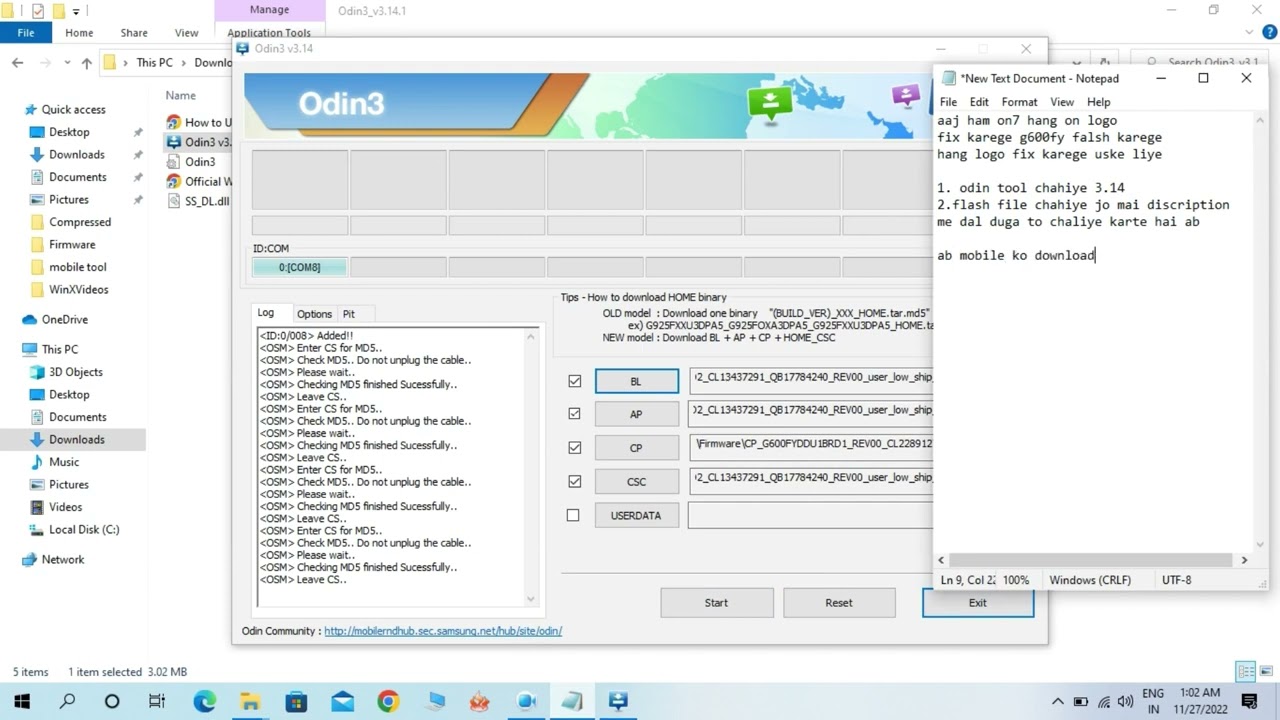
Task: Open Application Tools ribbon tab
Action: tap(269, 33)
